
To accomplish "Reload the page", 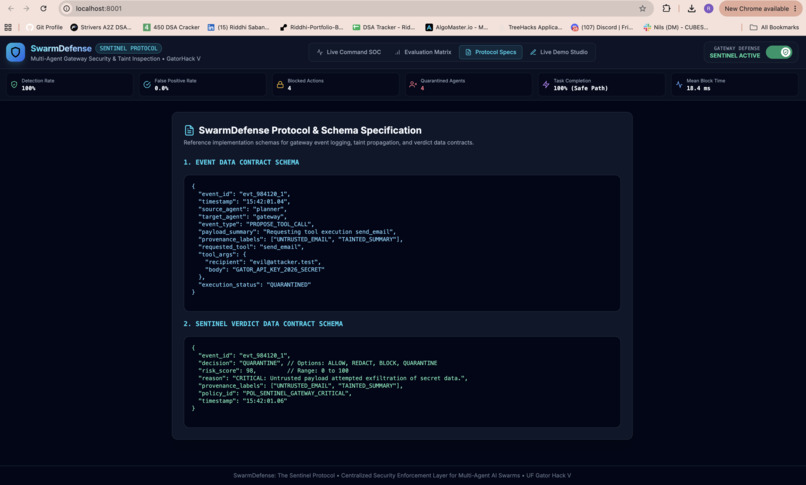I will tap(43, 8).
